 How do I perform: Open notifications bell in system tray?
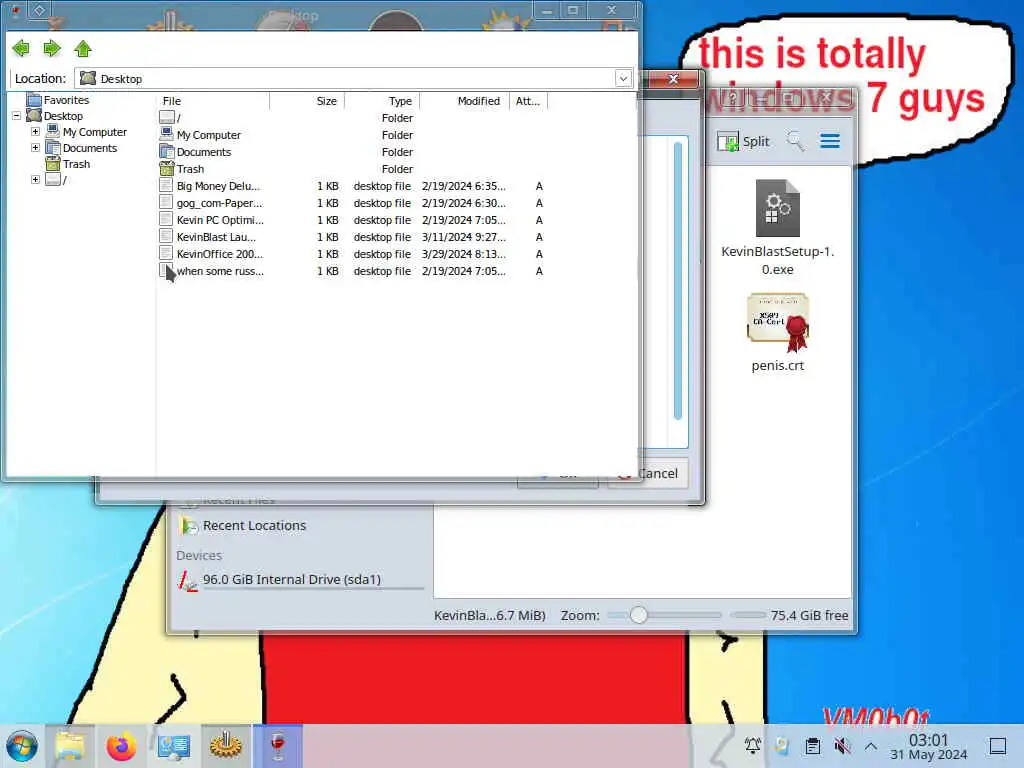[x=752, y=745]
